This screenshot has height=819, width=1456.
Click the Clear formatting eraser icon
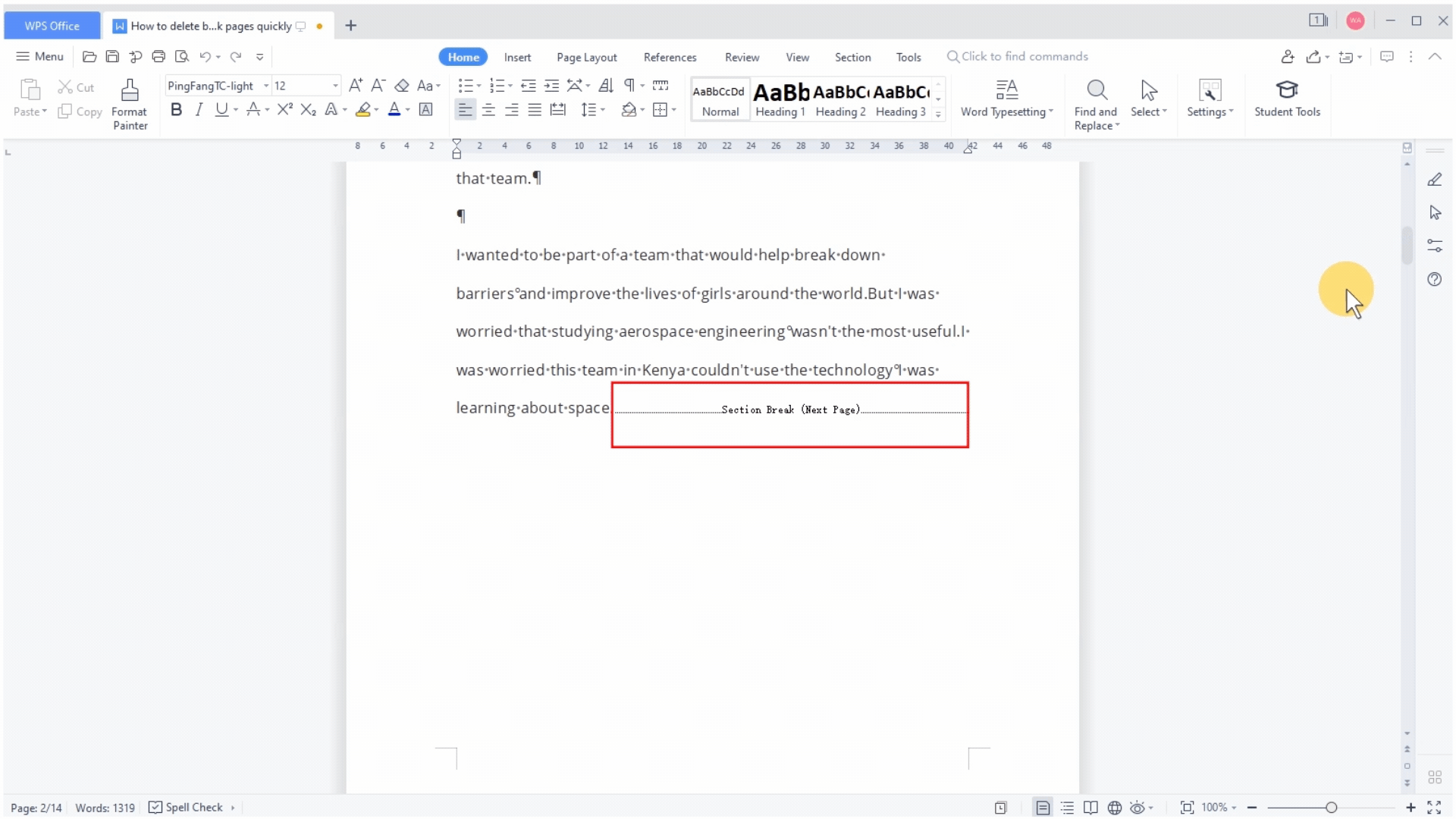(402, 86)
